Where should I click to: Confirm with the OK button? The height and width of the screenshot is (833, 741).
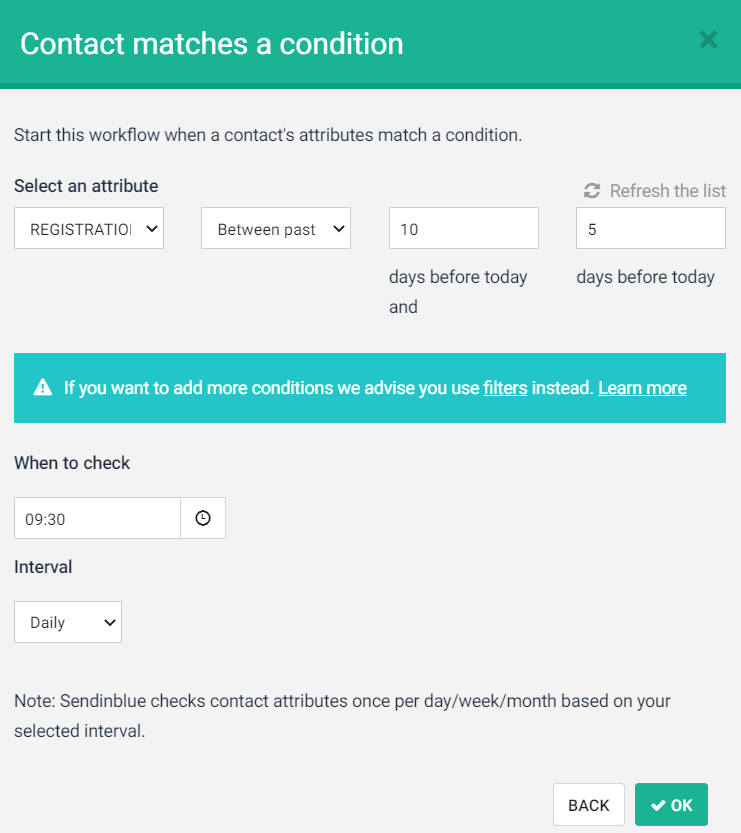671,805
